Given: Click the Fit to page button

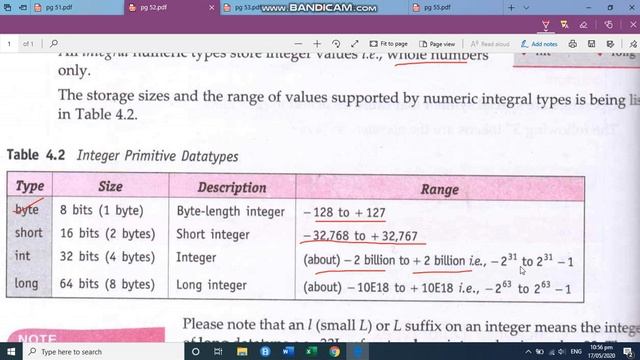Looking at the screenshot, I should [389, 44].
